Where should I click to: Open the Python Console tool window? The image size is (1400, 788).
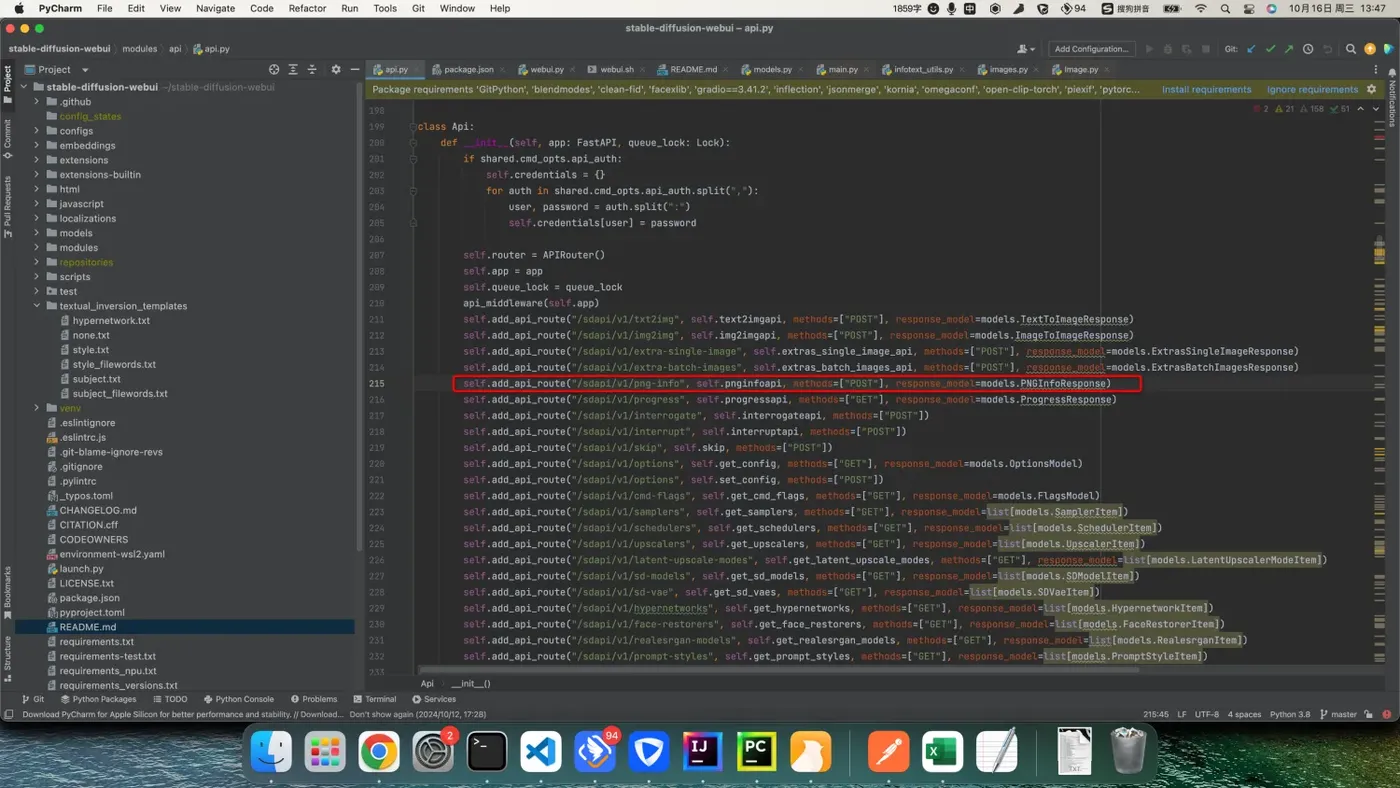click(238, 699)
